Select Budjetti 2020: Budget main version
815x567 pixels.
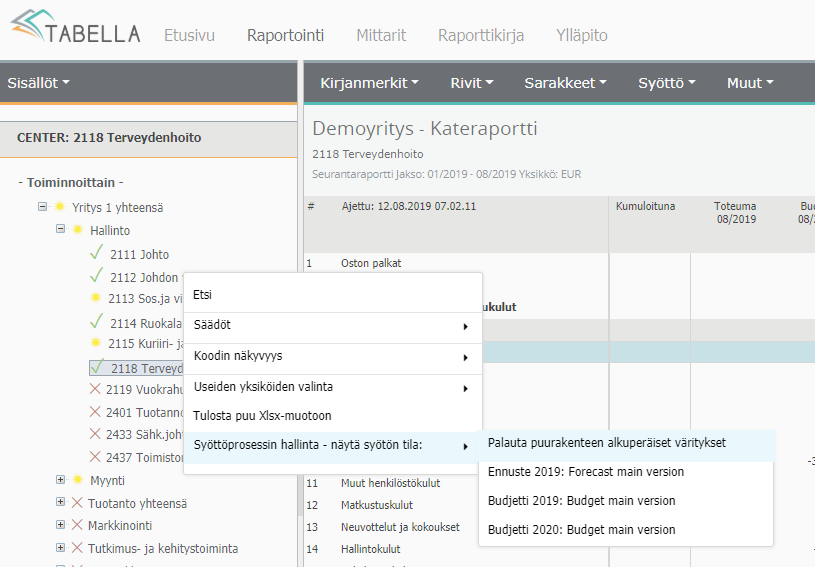coord(581,530)
